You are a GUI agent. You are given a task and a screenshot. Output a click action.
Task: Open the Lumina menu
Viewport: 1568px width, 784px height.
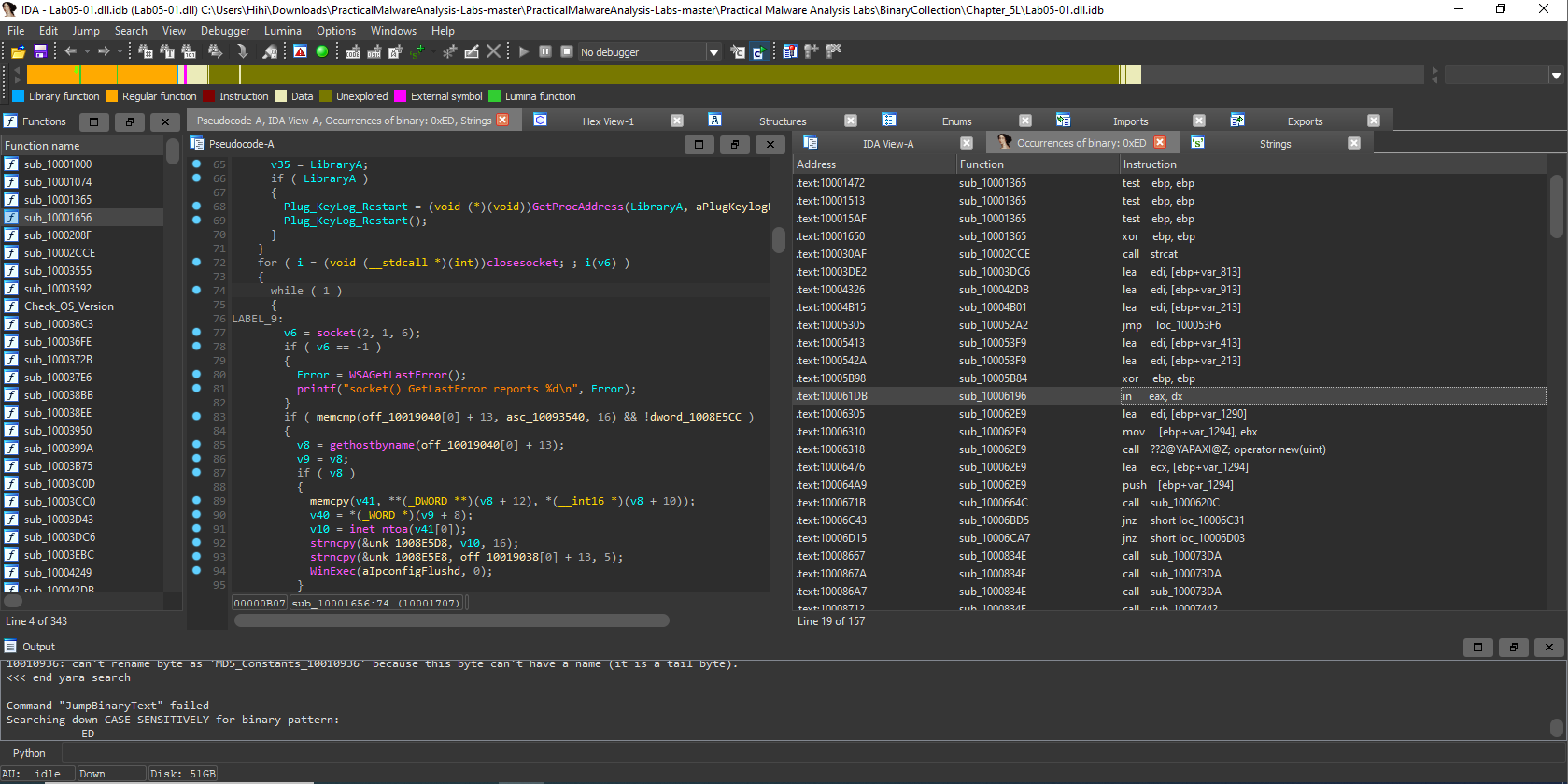click(x=282, y=31)
